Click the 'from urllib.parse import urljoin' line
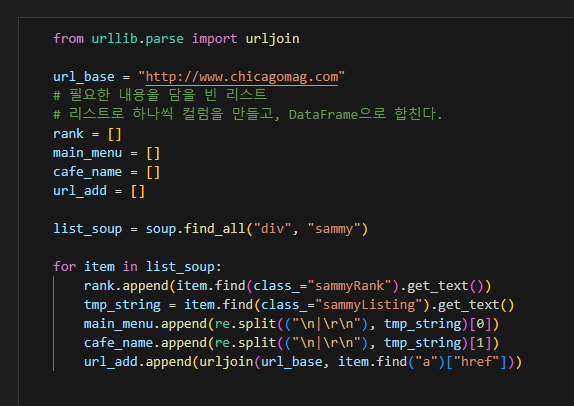This screenshot has width=574, height=406. pos(176,39)
